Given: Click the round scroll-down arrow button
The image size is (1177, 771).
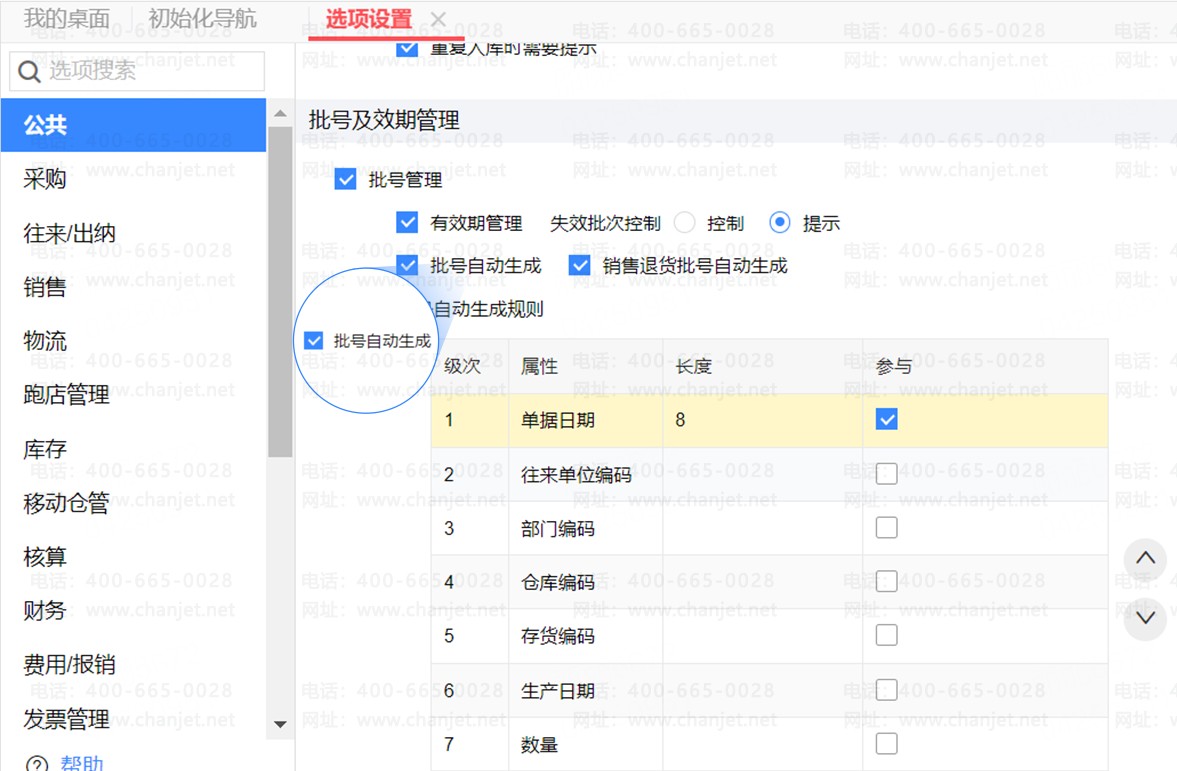Looking at the screenshot, I should click(x=1146, y=618).
